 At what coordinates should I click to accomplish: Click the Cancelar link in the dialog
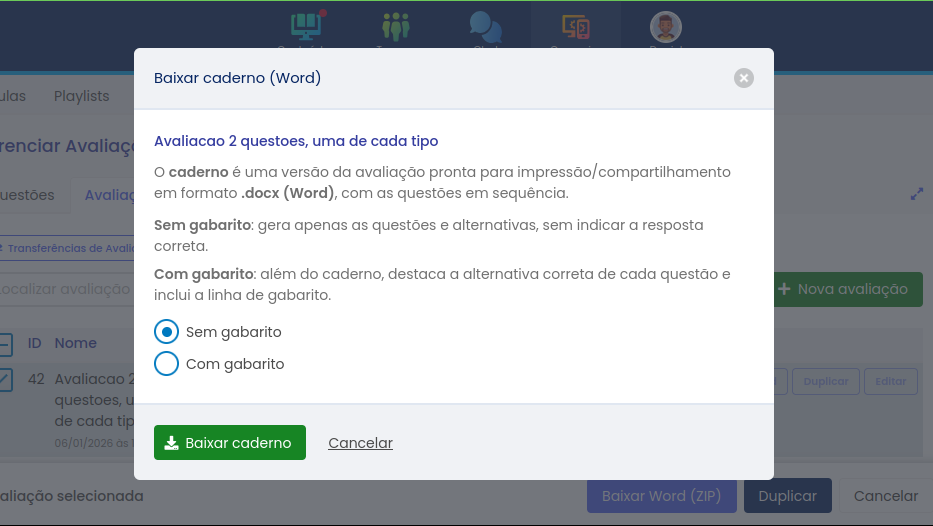tap(360, 443)
